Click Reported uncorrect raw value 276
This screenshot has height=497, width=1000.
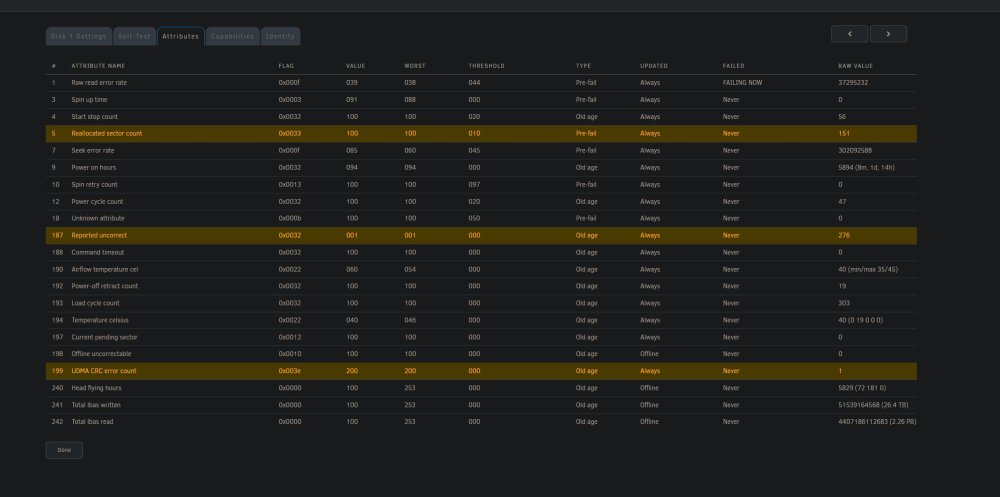[x=844, y=235]
